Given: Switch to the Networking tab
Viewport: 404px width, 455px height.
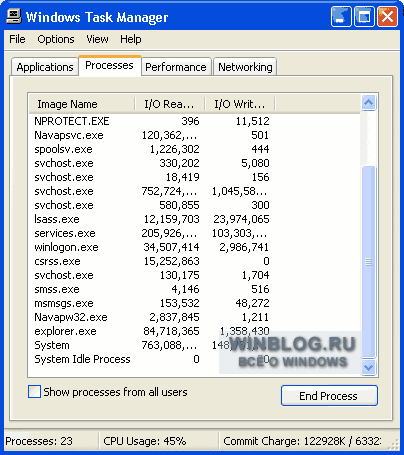Looking at the screenshot, I should [x=245, y=67].
